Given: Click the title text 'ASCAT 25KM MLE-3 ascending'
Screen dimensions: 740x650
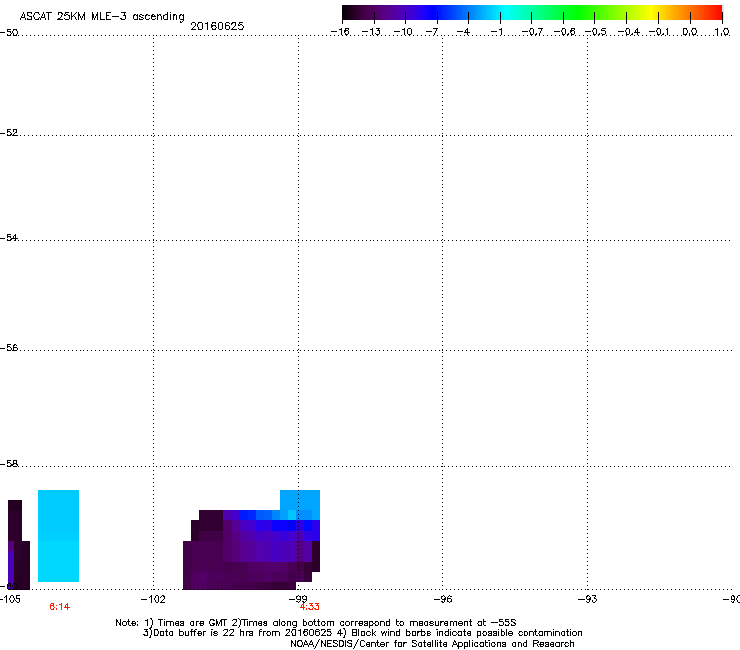Looking at the screenshot, I should (x=102, y=17).
